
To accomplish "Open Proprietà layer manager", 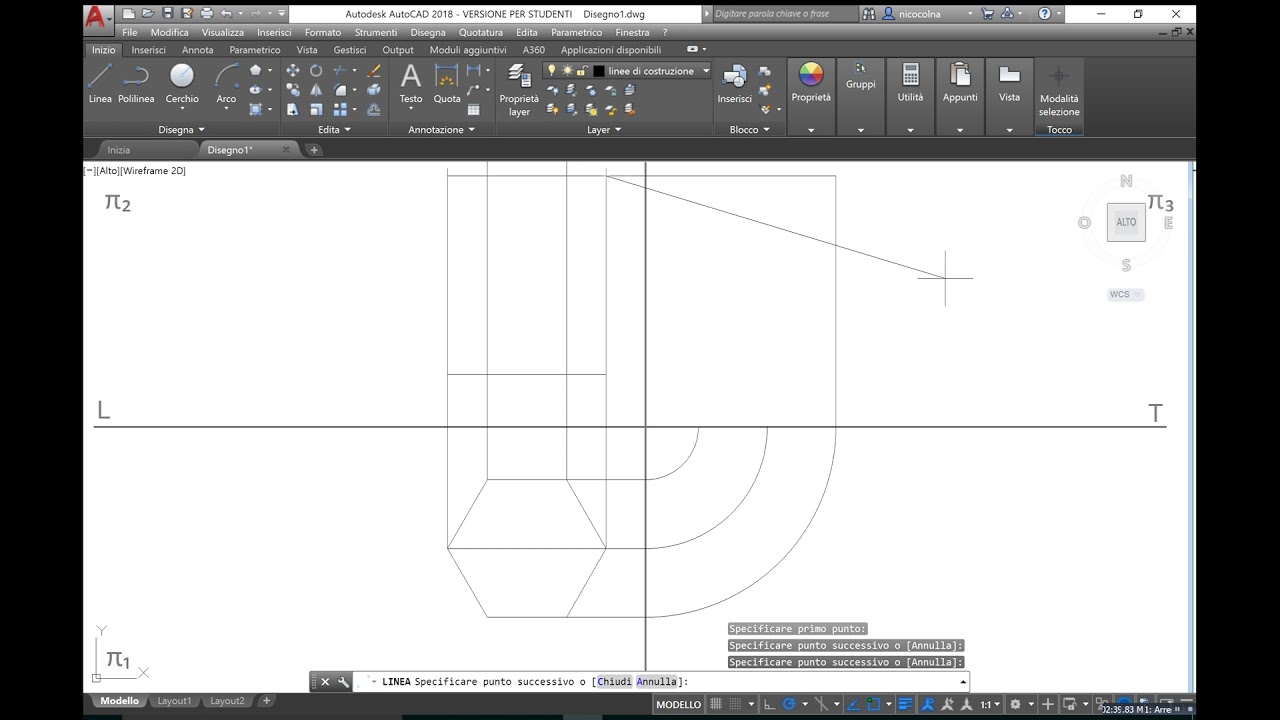I will pos(519,90).
